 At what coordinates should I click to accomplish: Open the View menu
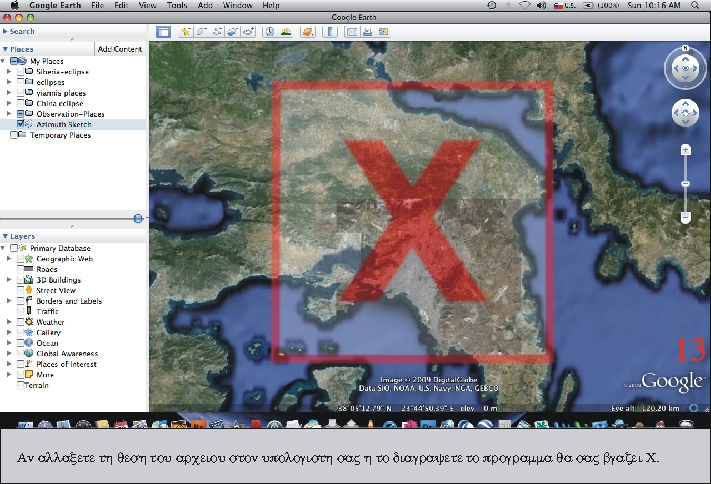pos(147,5)
